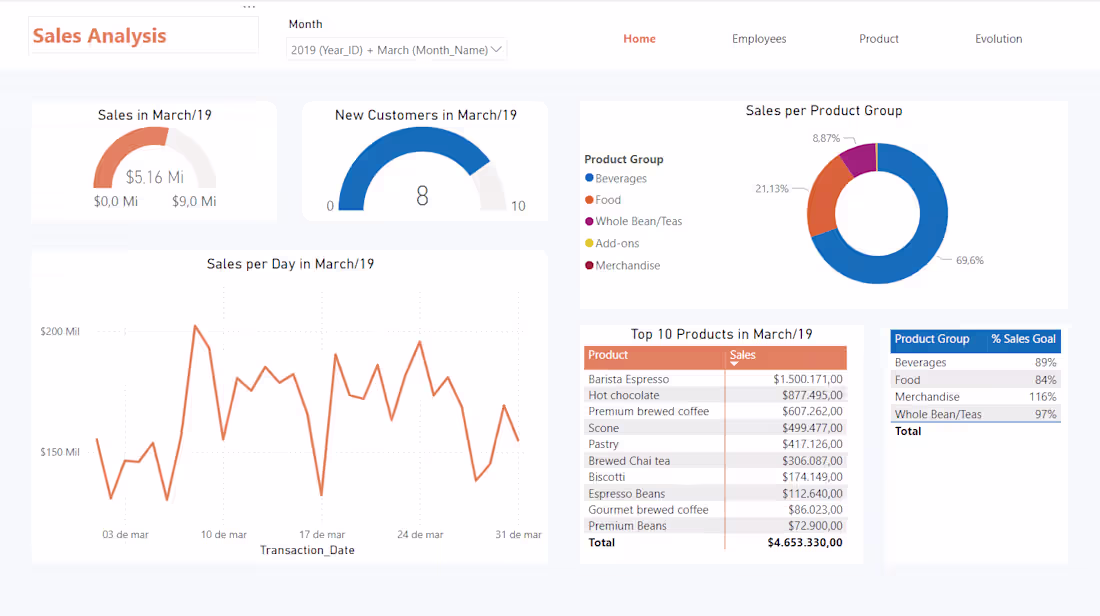1100x616 pixels.
Task: Select the Home navigation link
Action: click(639, 38)
